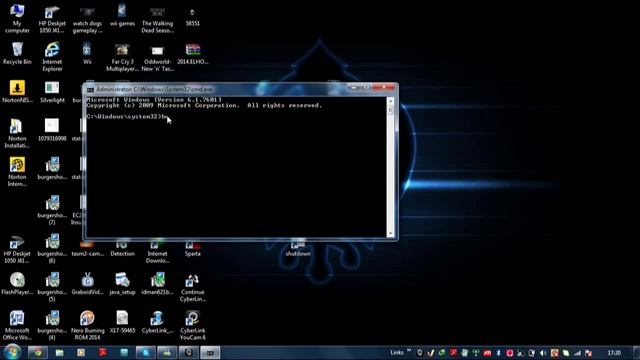
Task: Minimize the cmd.exe window
Action: click(353, 87)
